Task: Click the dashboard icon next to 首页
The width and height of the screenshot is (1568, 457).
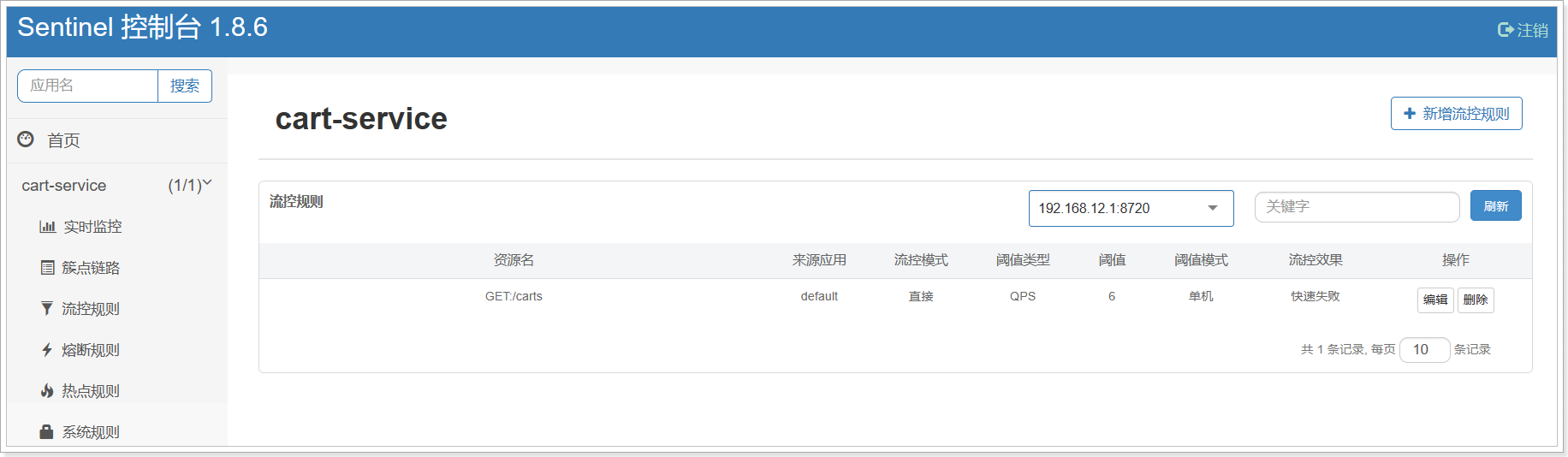Action: [x=26, y=139]
